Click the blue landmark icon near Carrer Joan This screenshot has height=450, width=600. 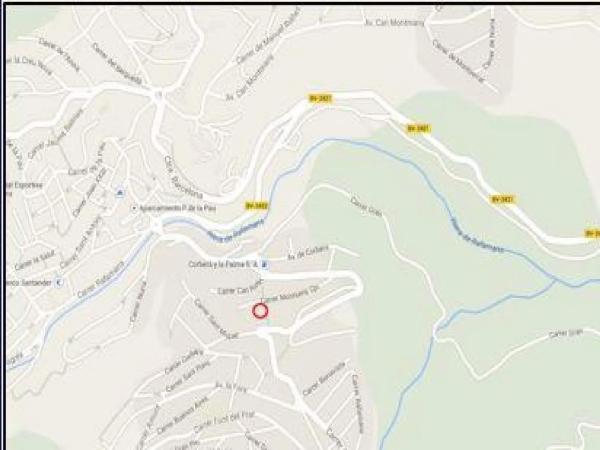[120, 193]
